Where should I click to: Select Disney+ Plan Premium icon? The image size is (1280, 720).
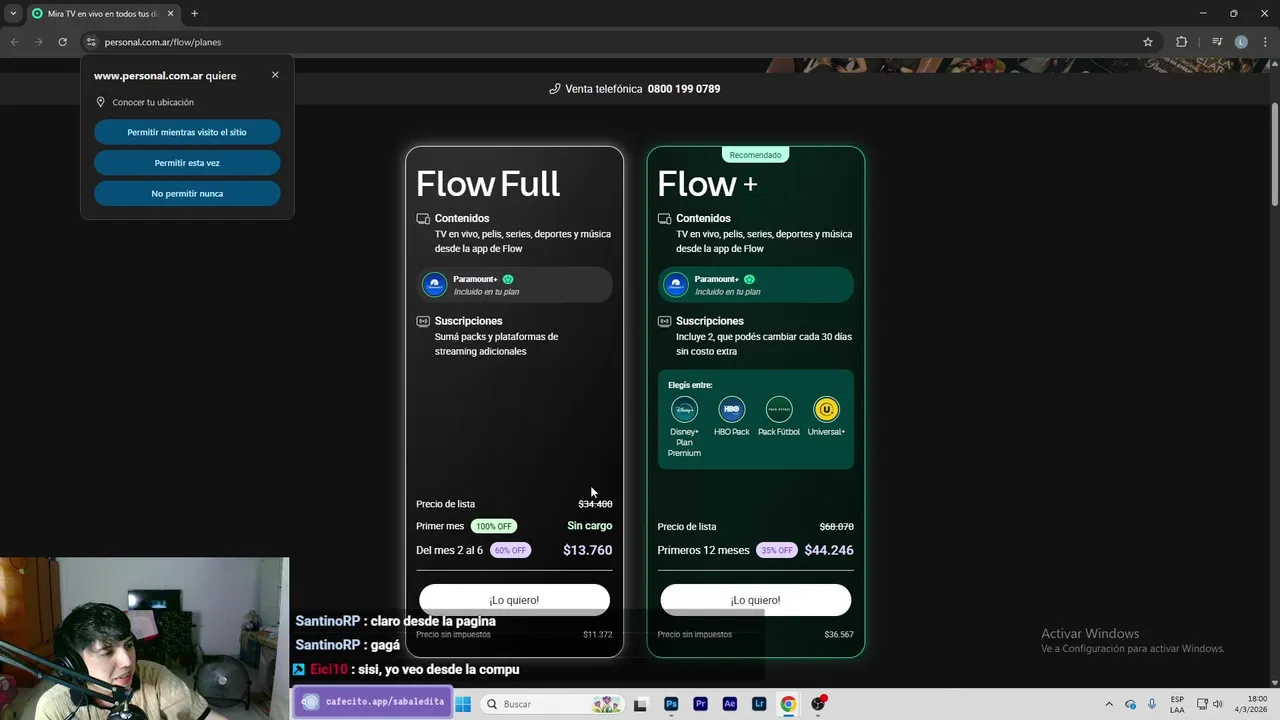(684, 409)
